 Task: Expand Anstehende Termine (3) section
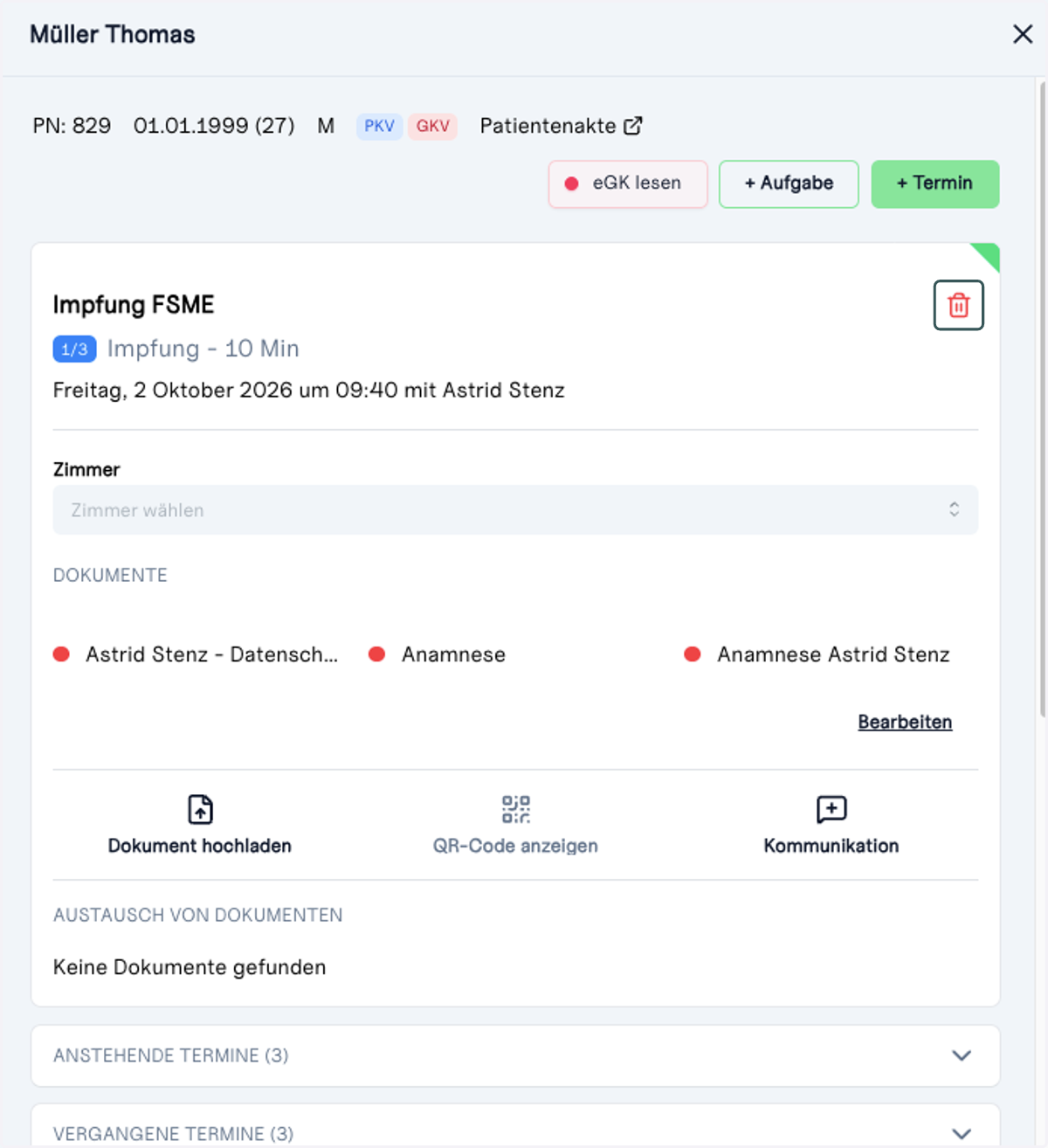(x=515, y=1055)
